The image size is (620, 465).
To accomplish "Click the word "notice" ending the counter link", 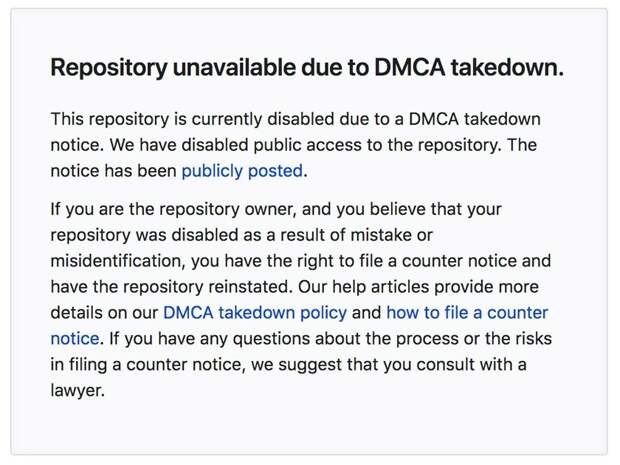I will [75, 338].
